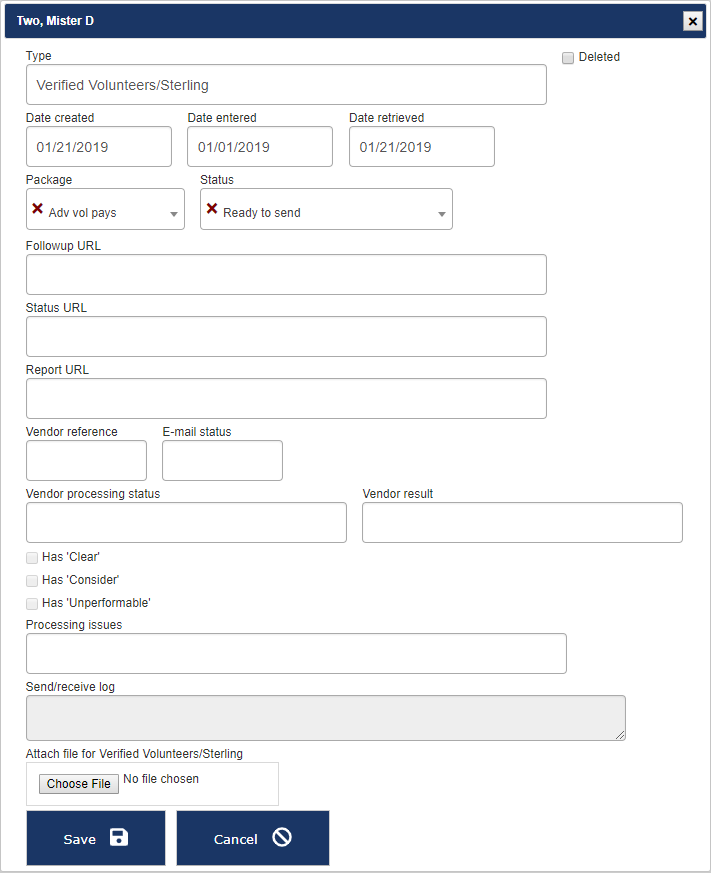The height and width of the screenshot is (873, 711).
Task: Click the Report URL input field
Action: 286,399
